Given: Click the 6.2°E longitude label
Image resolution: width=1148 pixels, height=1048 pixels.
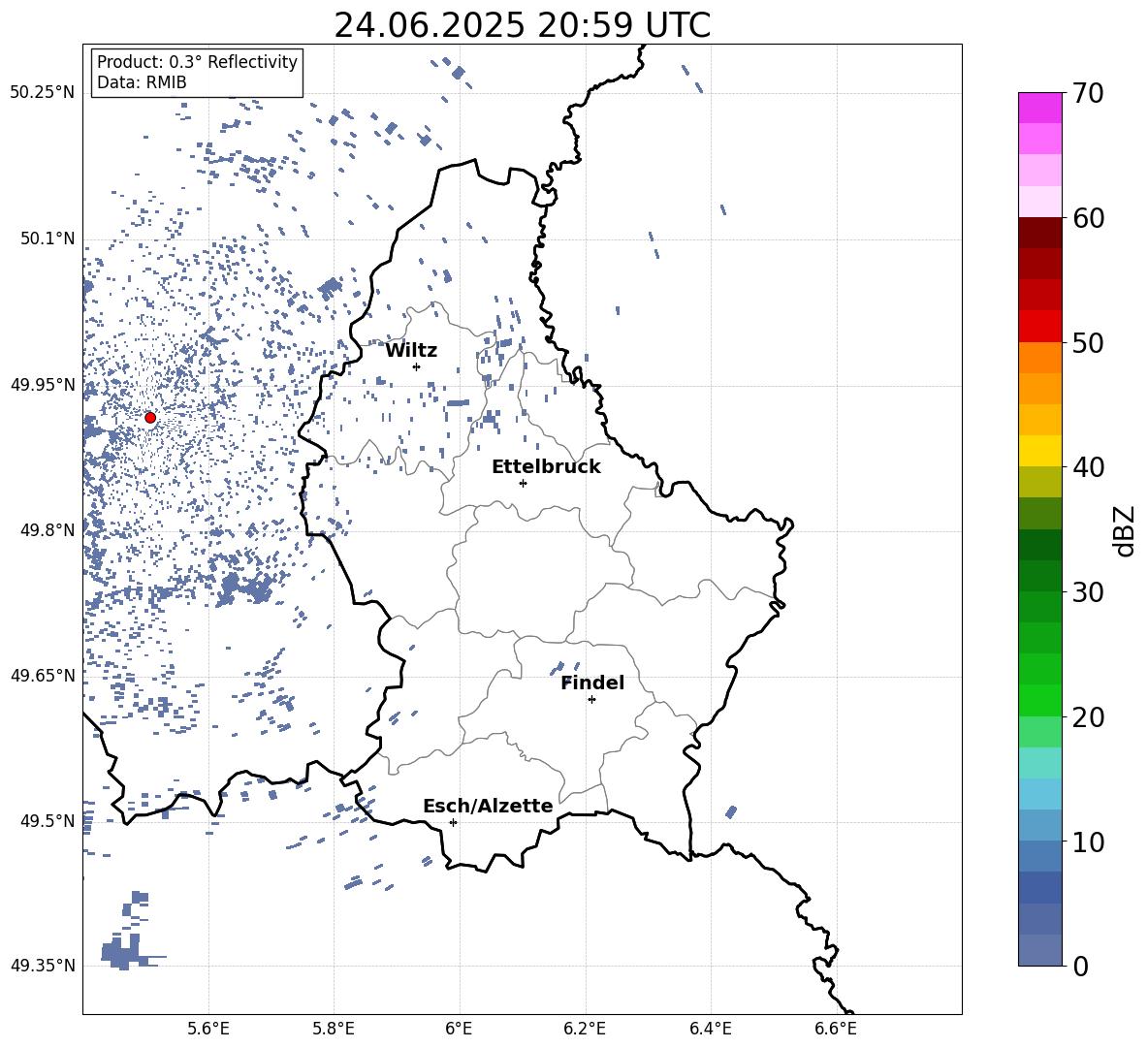Looking at the screenshot, I should tap(585, 1029).
